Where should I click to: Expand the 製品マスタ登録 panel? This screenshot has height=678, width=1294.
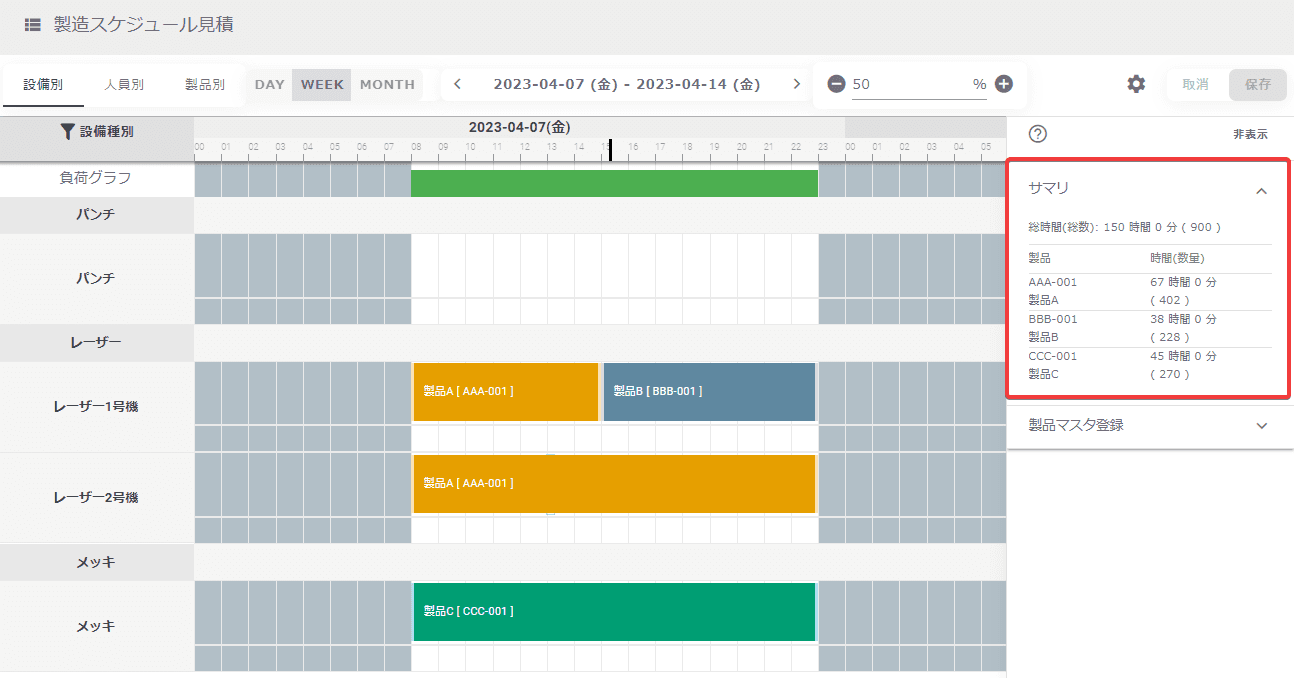click(1262, 425)
